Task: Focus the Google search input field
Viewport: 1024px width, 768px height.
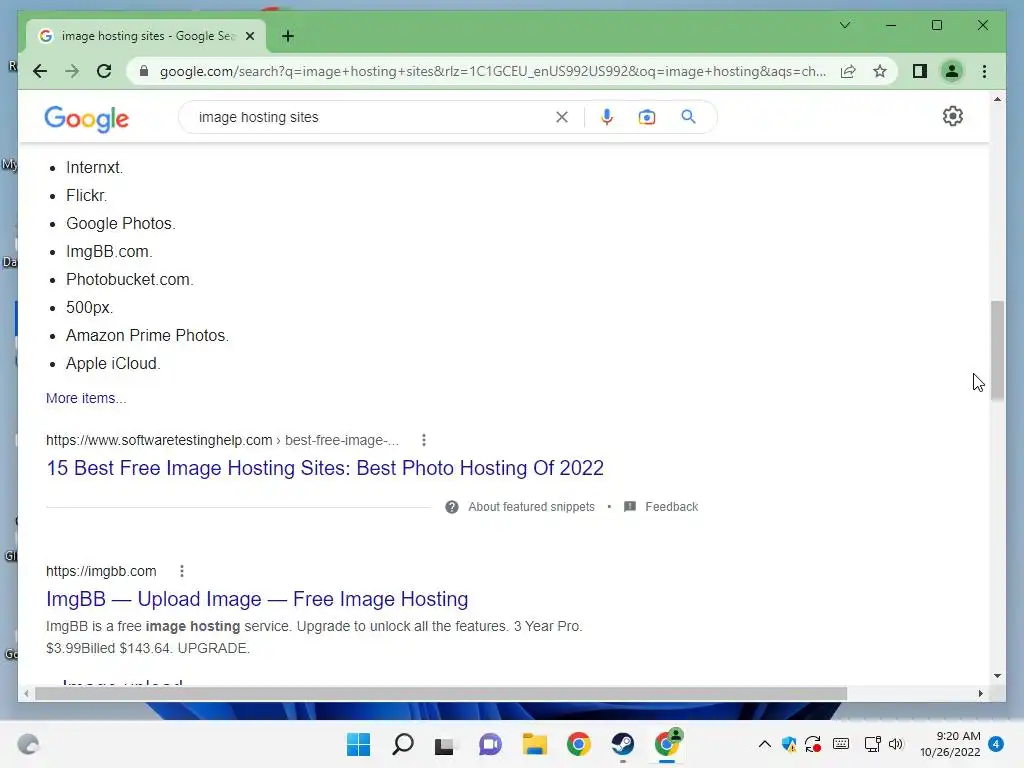Action: [372, 117]
